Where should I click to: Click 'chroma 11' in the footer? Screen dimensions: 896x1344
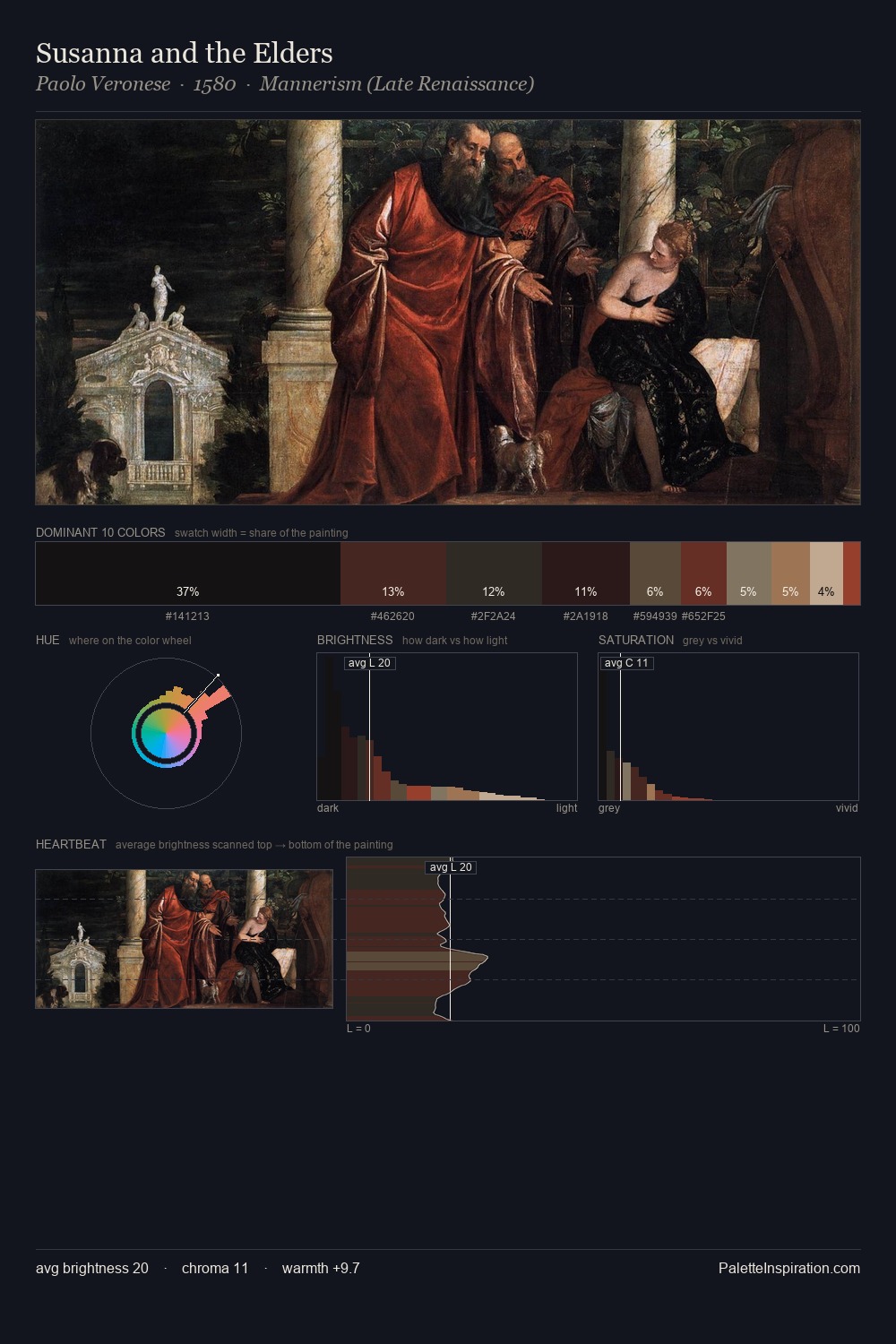(x=215, y=1268)
